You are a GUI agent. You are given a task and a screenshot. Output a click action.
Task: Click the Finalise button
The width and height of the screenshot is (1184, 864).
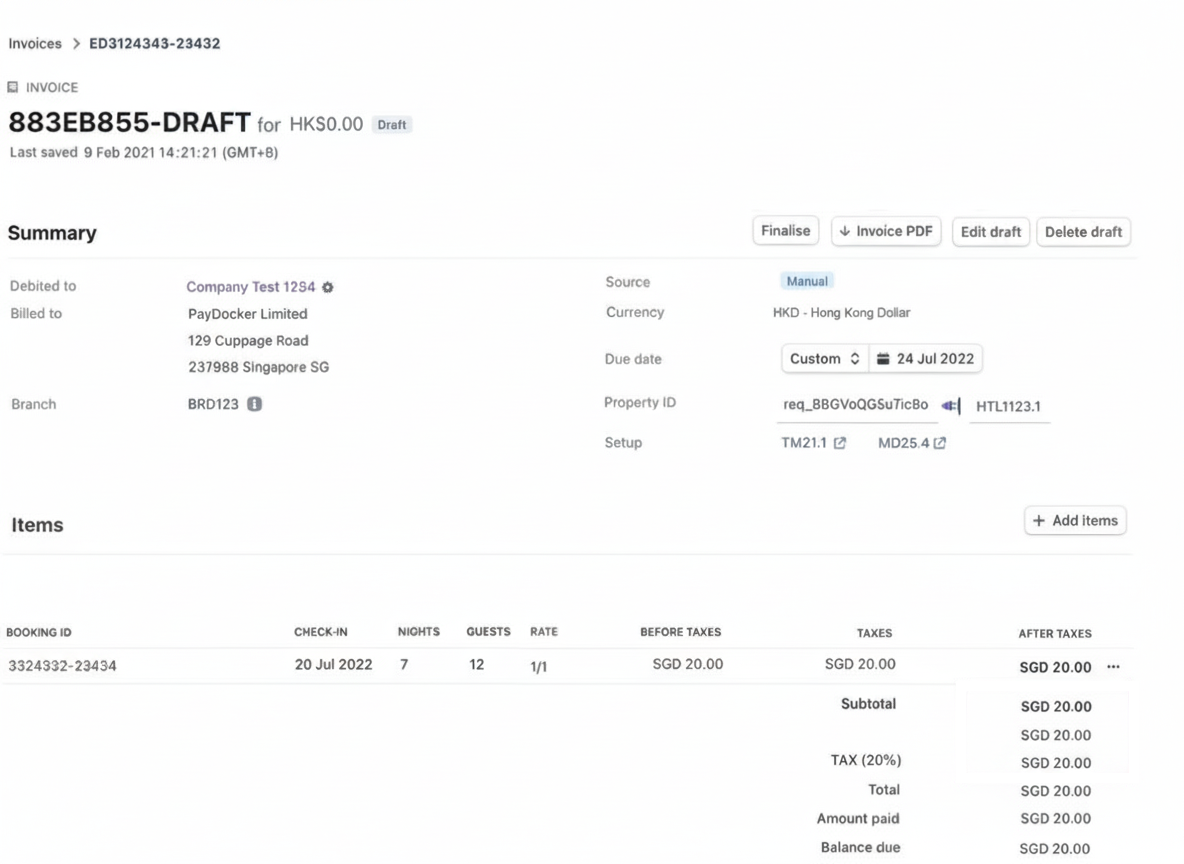click(x=785, y=231)
